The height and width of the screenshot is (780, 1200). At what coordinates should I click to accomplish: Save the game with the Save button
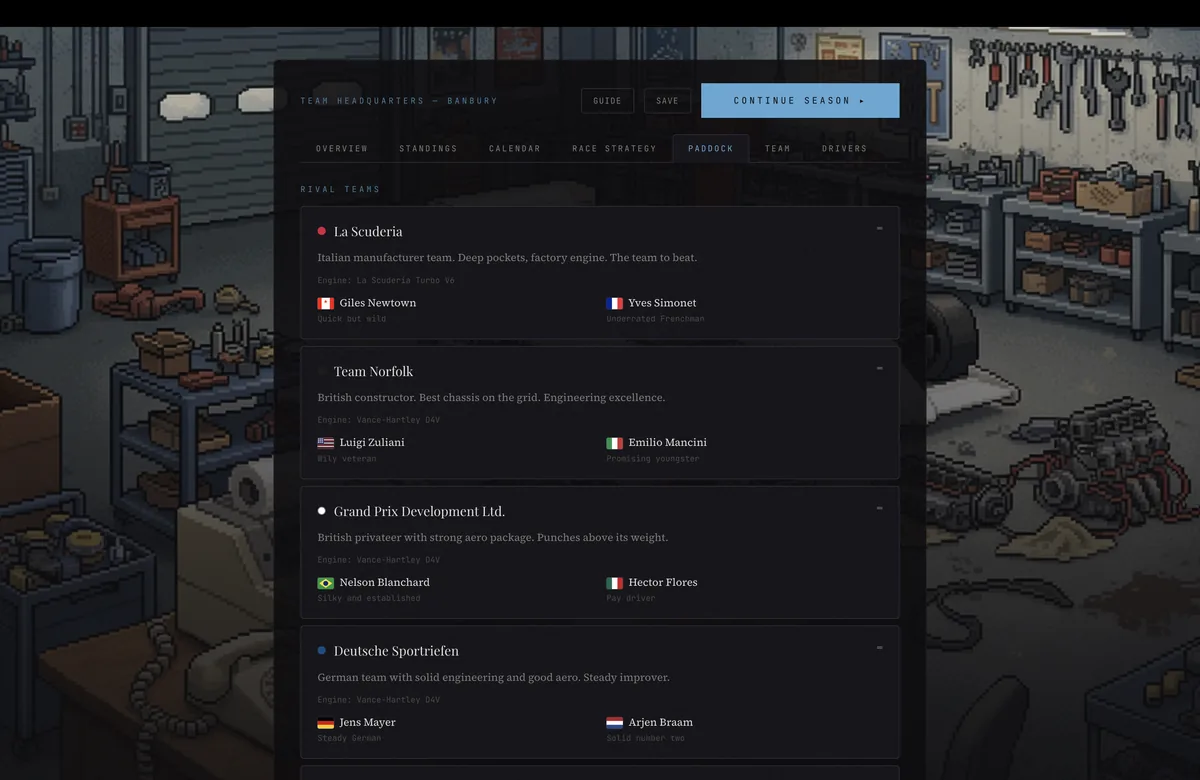(x=667, y=101)
